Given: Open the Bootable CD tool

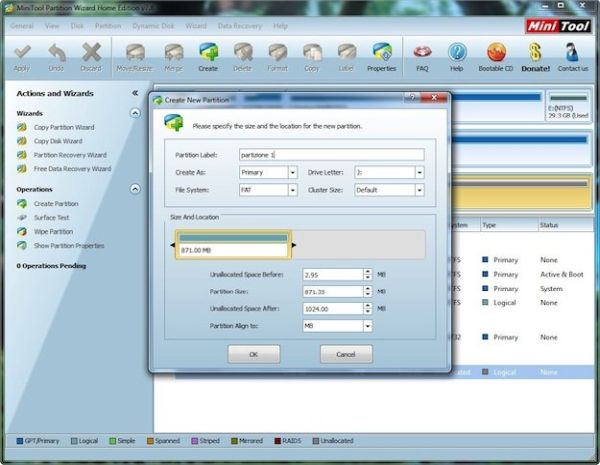Looking at the screenshot, I should click(x=496, y=53).
